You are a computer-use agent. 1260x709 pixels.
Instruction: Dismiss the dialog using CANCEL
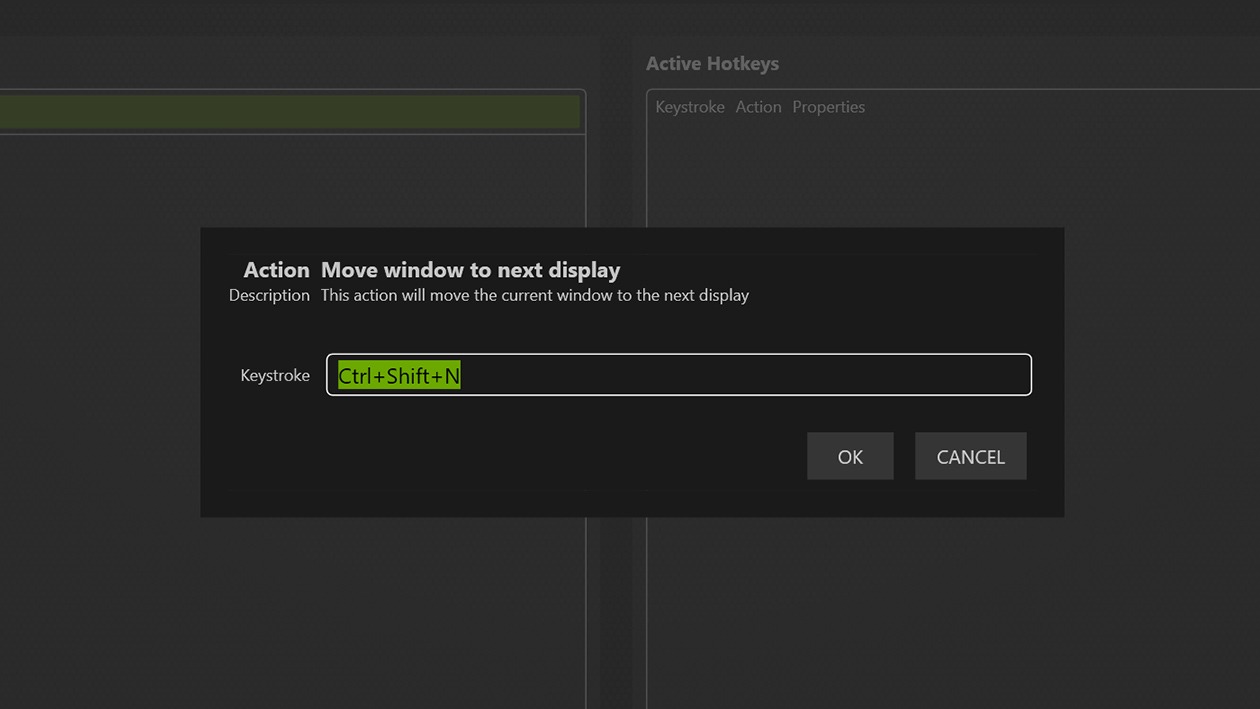pos(970,456)
